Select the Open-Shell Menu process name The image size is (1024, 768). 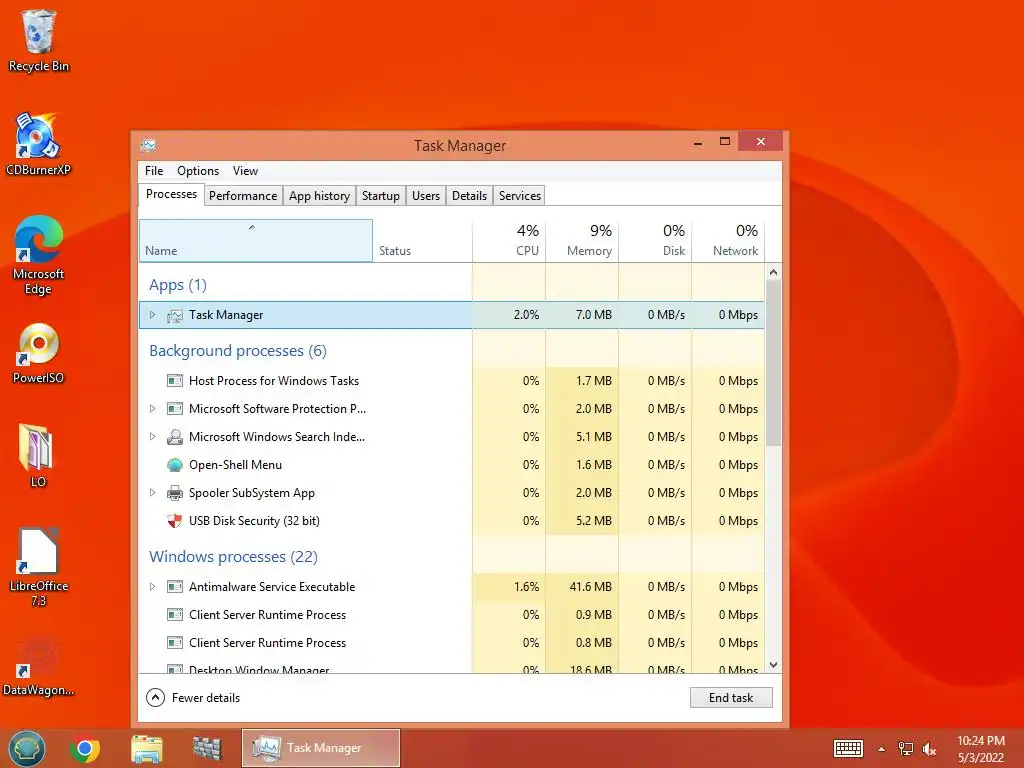pos(235,465)
